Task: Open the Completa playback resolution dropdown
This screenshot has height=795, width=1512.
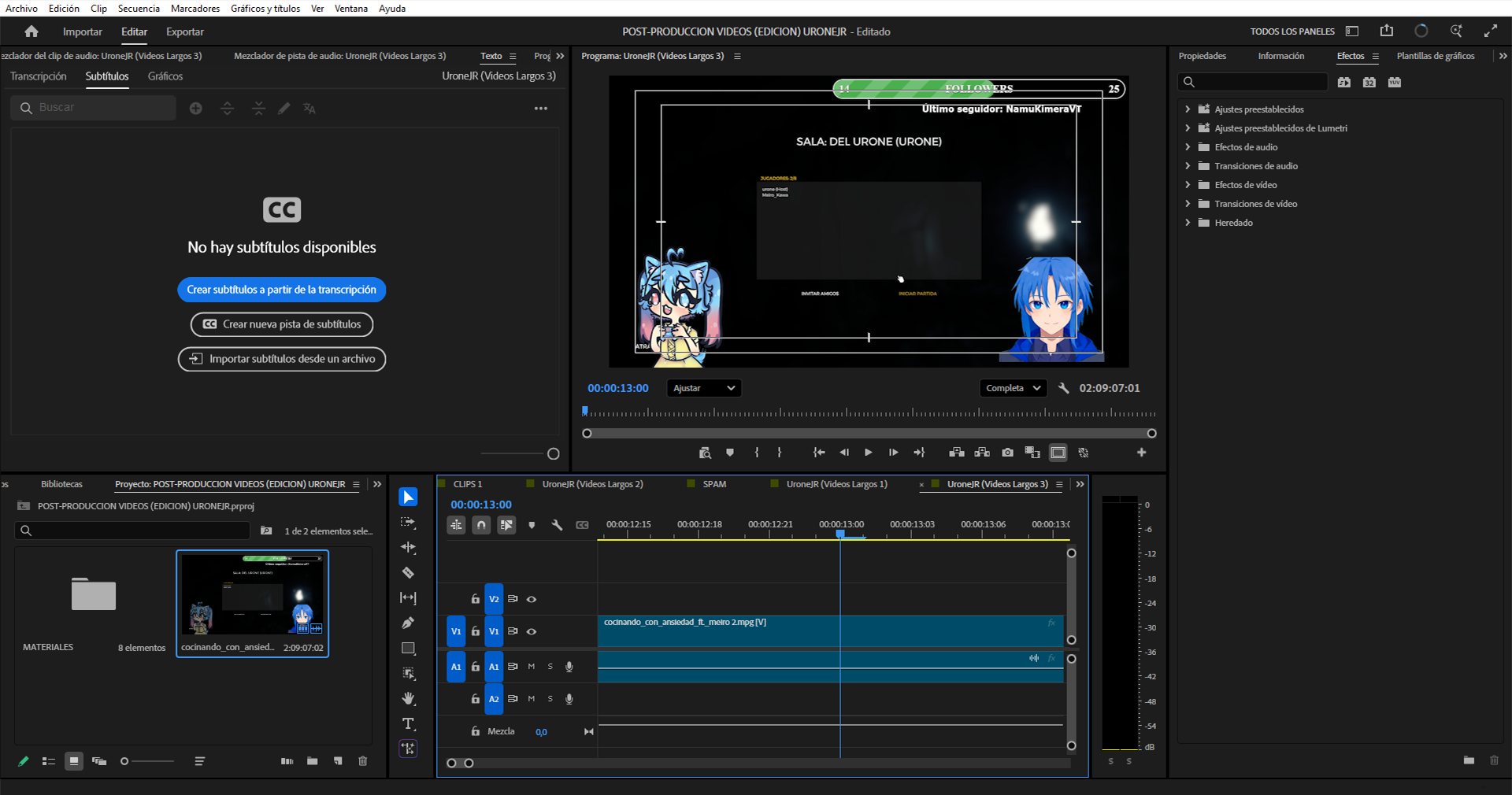Action: (x=1013, y=388)
